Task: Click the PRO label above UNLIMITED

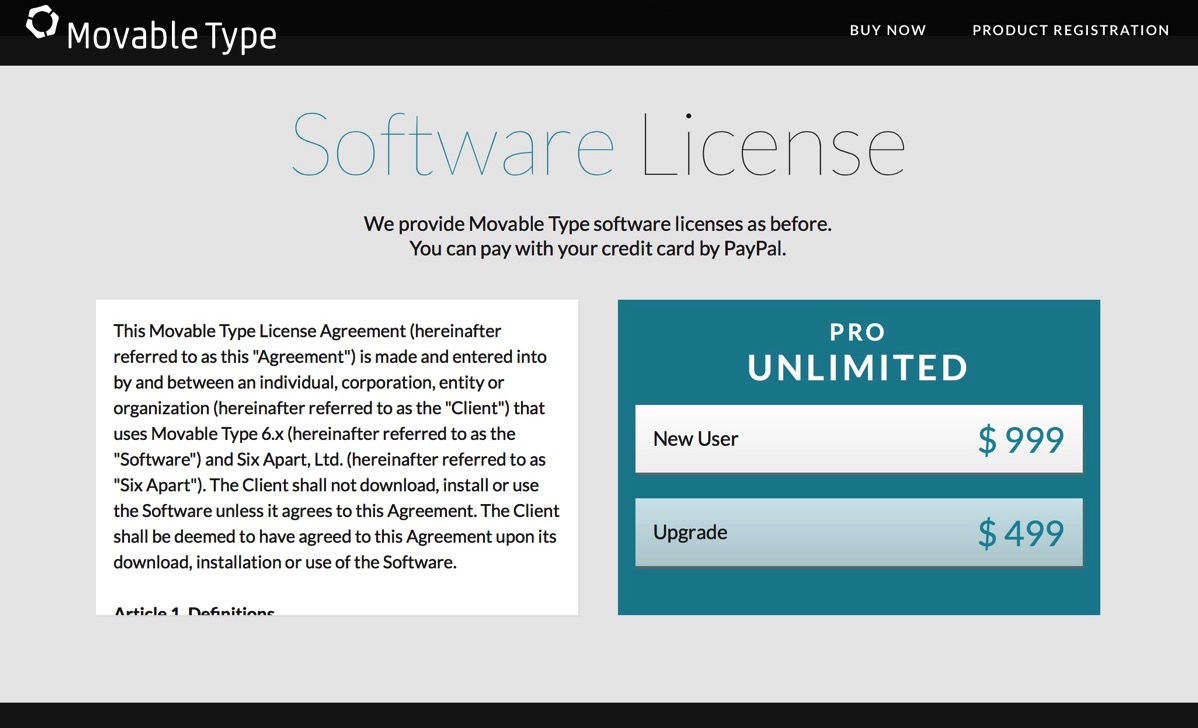Action: click(x=857, y=332)
